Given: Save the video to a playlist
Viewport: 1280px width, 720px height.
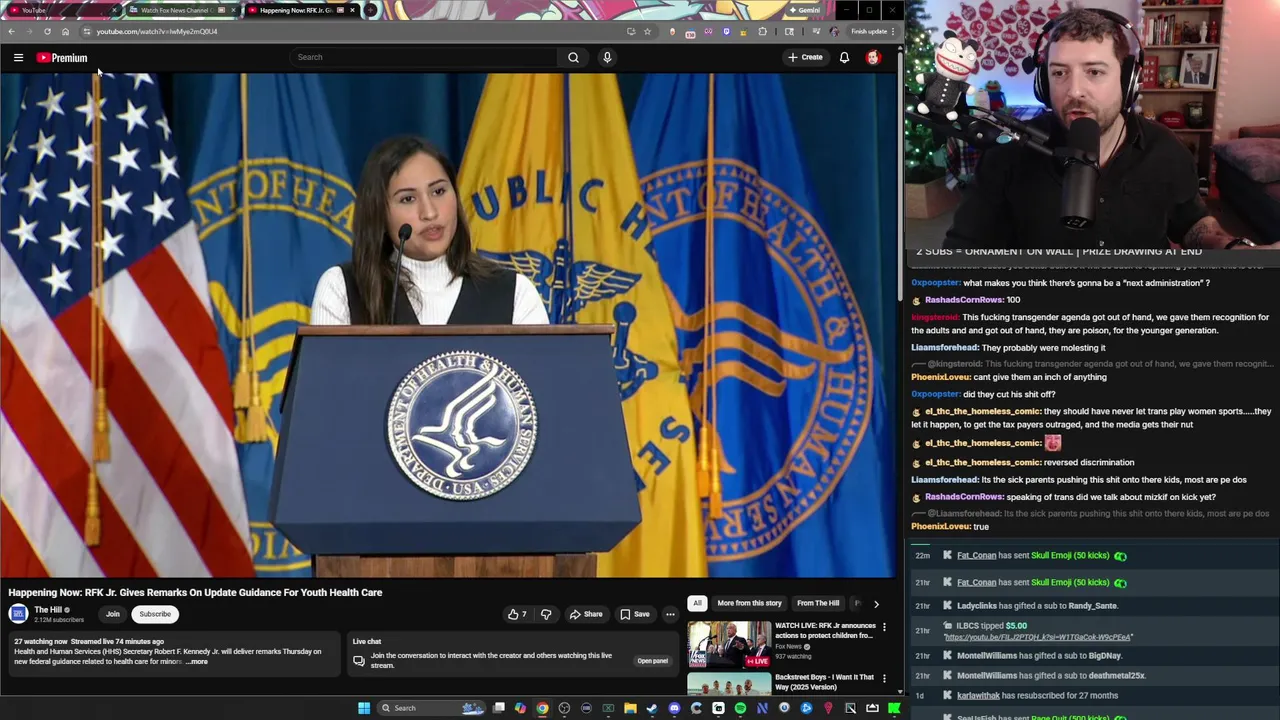Looking at the screenshot, I should point(634,614).
